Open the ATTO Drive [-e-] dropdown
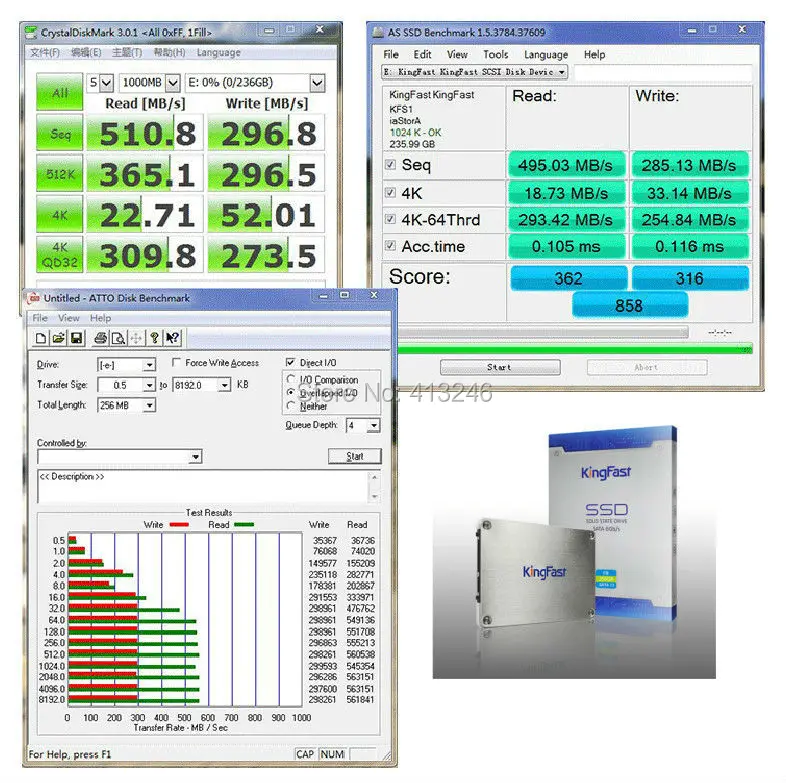The image size is (786, 783). [x=149, y=365]
